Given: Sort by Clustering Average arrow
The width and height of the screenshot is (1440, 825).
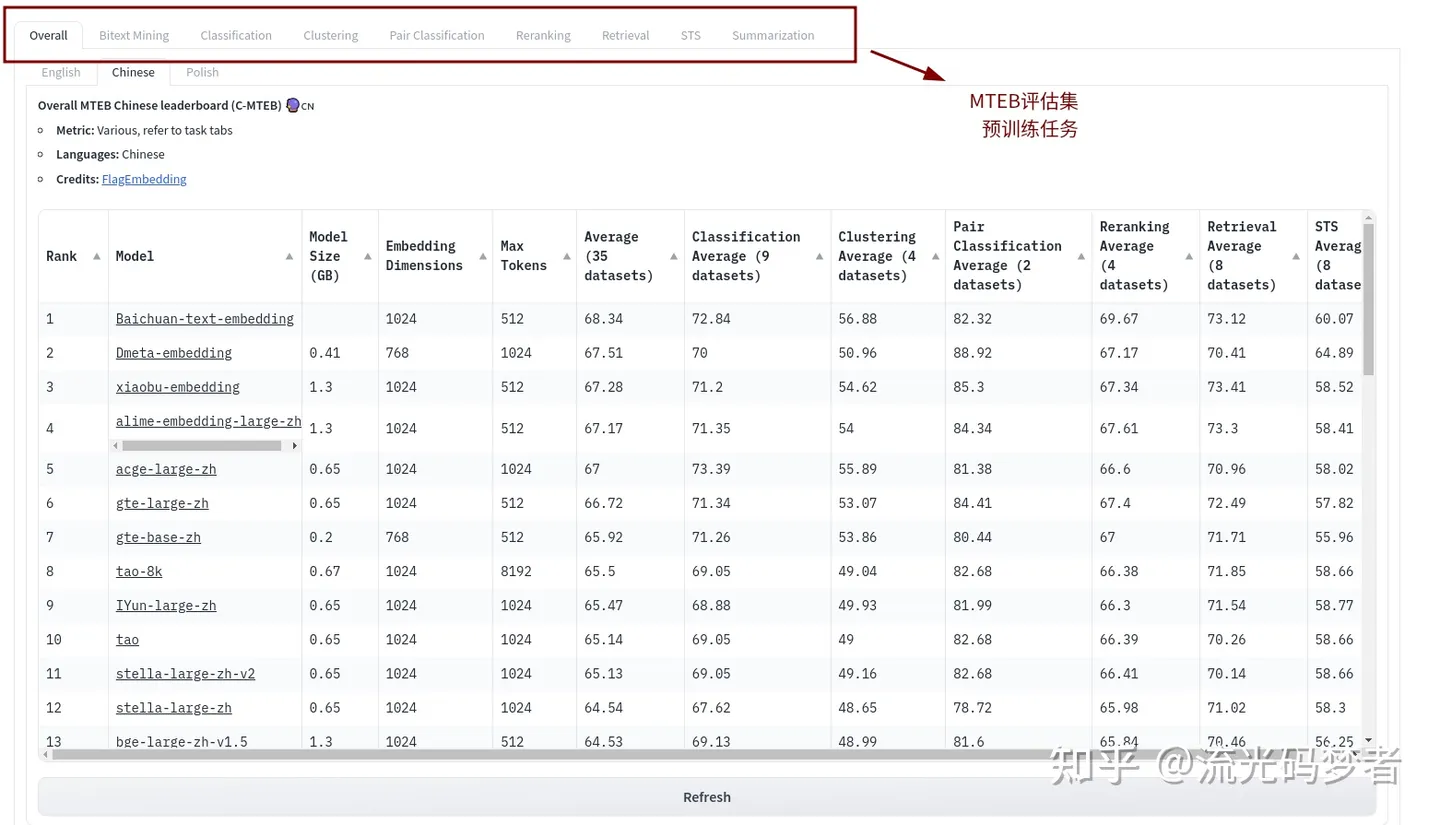Looking at the screenshot, I should 934,256.
